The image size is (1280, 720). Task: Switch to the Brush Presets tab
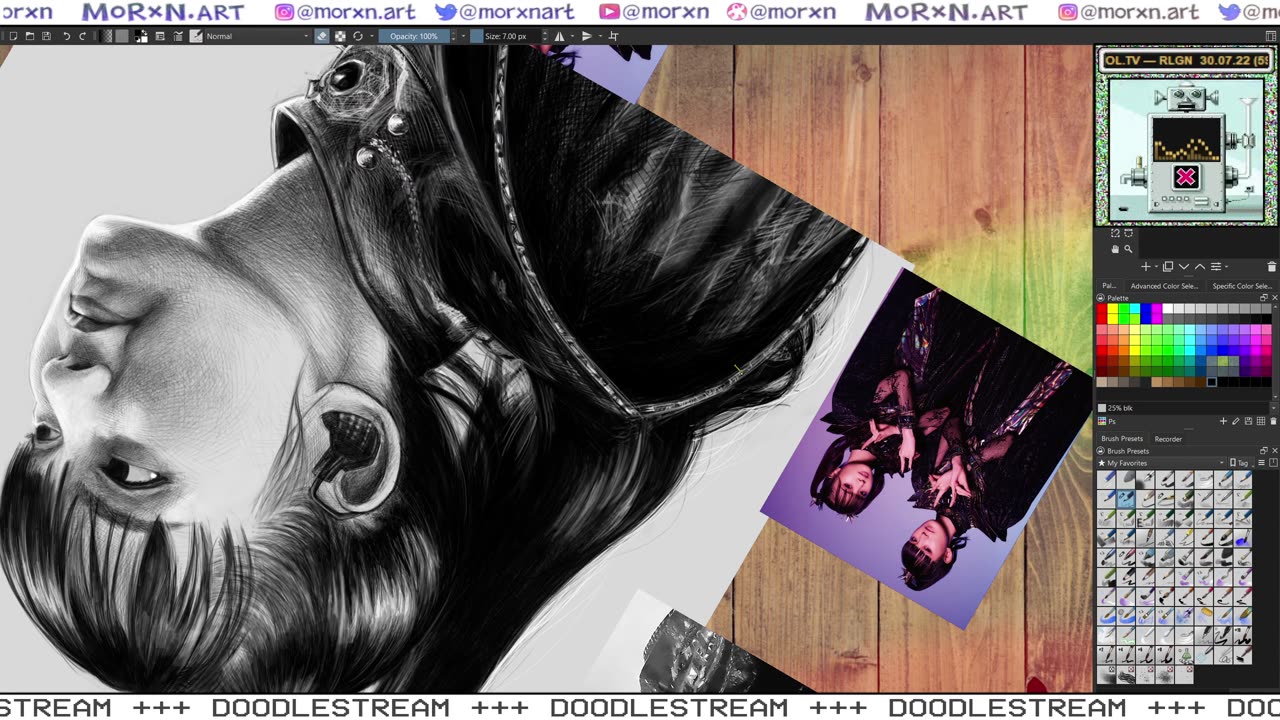(1122, 439)
